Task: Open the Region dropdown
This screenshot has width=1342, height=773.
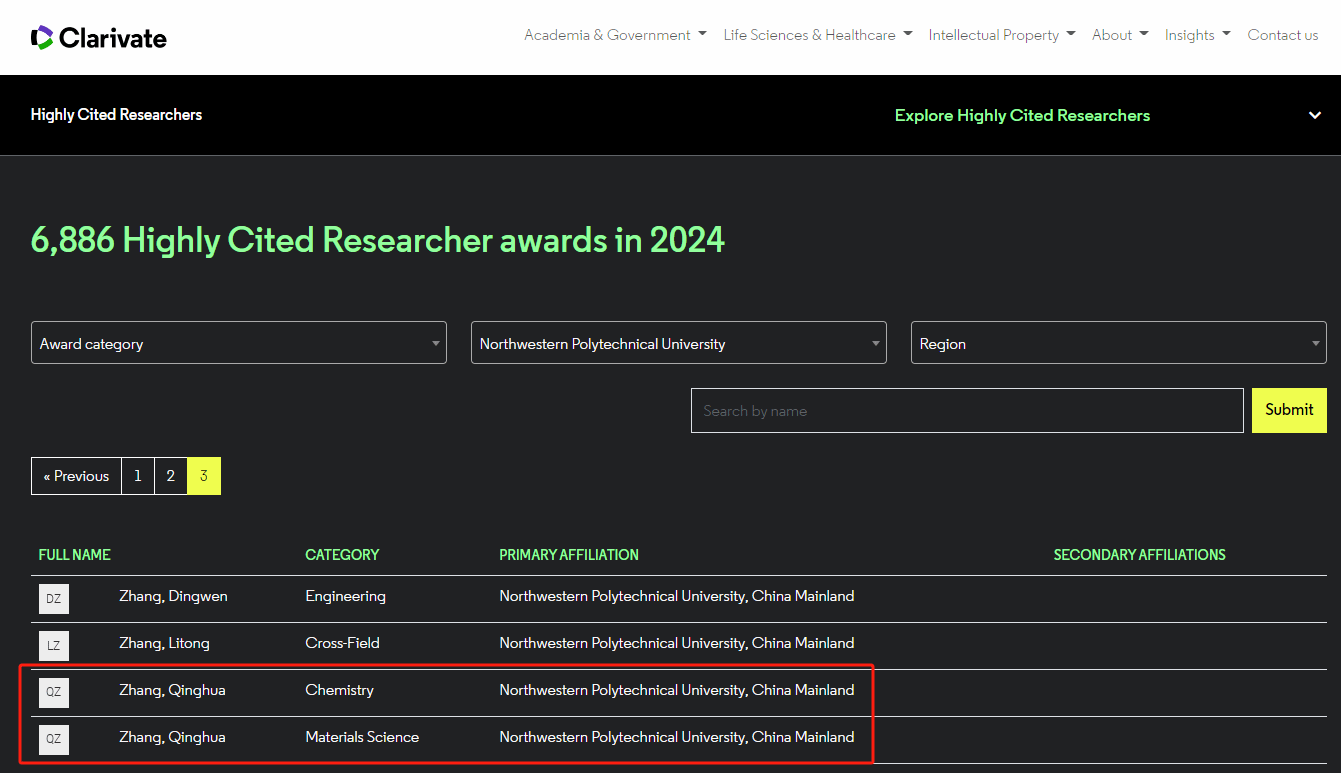Action: pyautogui.click(x=1118, y=343)
